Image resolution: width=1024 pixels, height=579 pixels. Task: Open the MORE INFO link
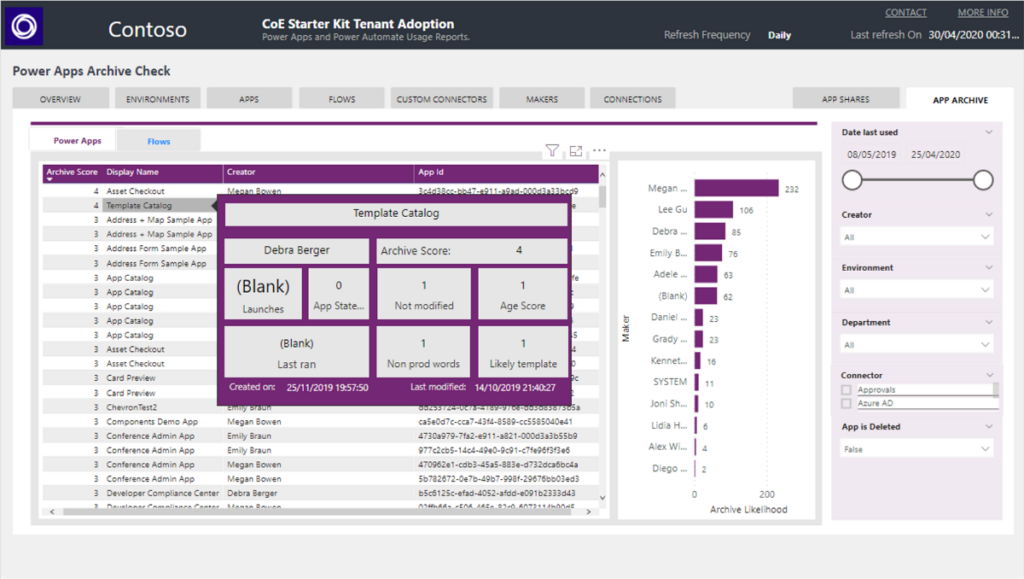(981, 12)
